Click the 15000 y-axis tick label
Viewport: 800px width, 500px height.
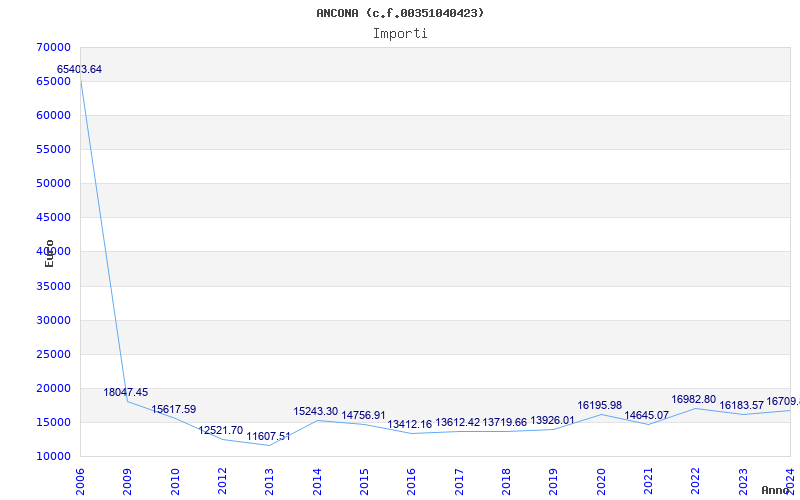[54, 422]
